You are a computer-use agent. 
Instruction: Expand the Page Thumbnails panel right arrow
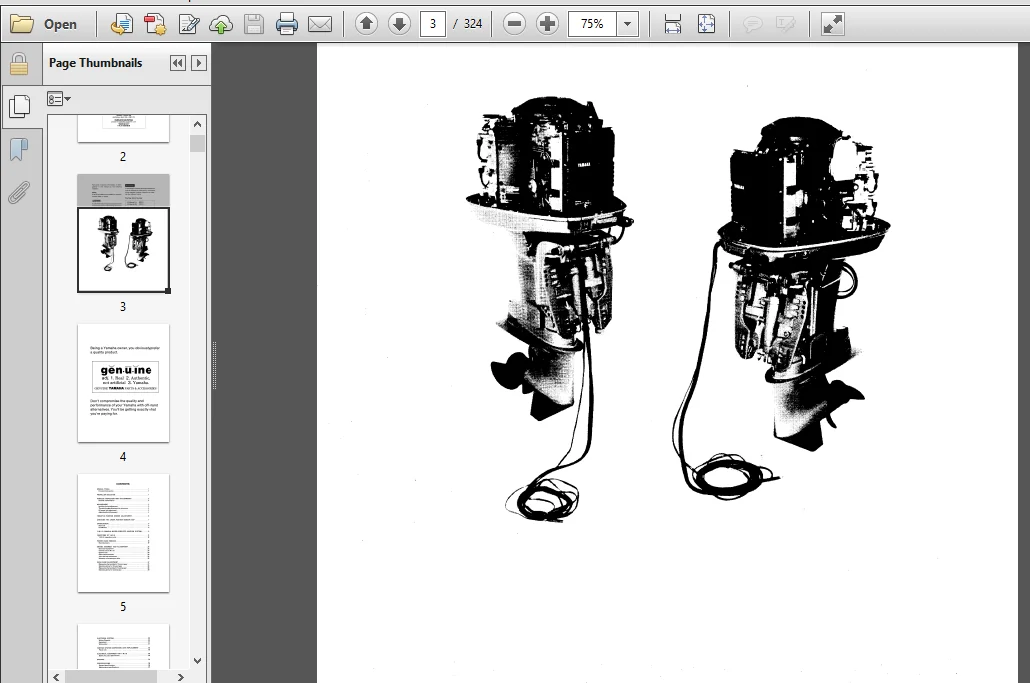(x=198, y=63)
